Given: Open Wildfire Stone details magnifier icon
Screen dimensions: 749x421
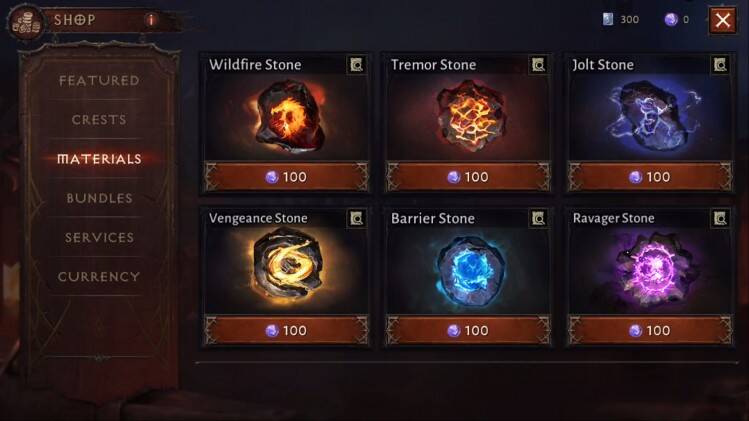Looking at the screenshot, I should [x=356, y=65].
